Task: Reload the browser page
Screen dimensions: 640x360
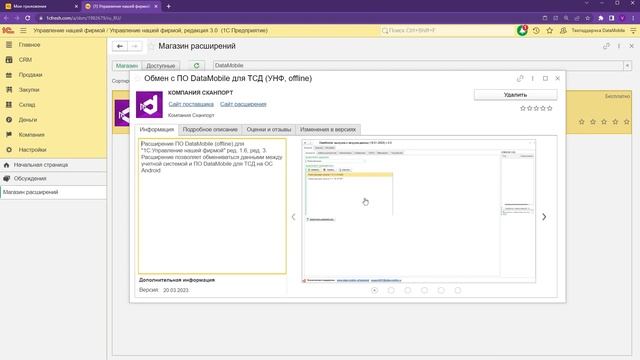Action: click(x=28, y=18)
